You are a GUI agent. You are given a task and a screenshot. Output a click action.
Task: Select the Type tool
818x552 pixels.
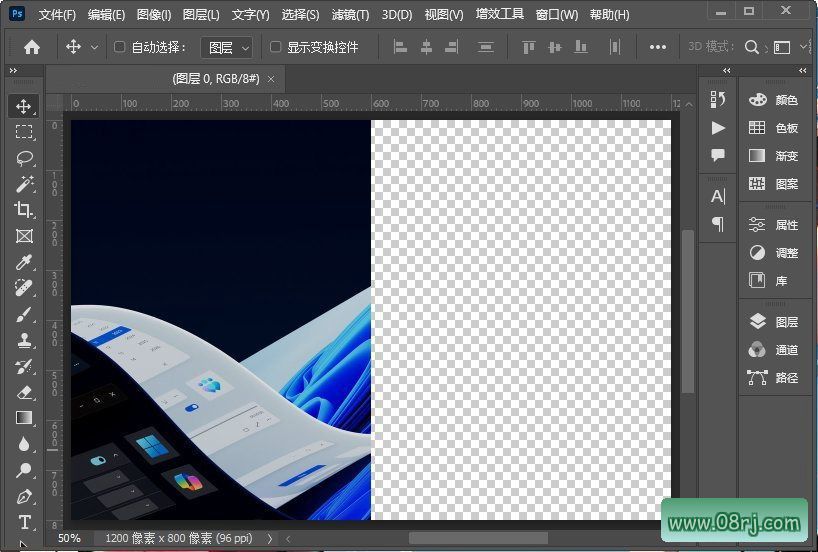(23, 522)
